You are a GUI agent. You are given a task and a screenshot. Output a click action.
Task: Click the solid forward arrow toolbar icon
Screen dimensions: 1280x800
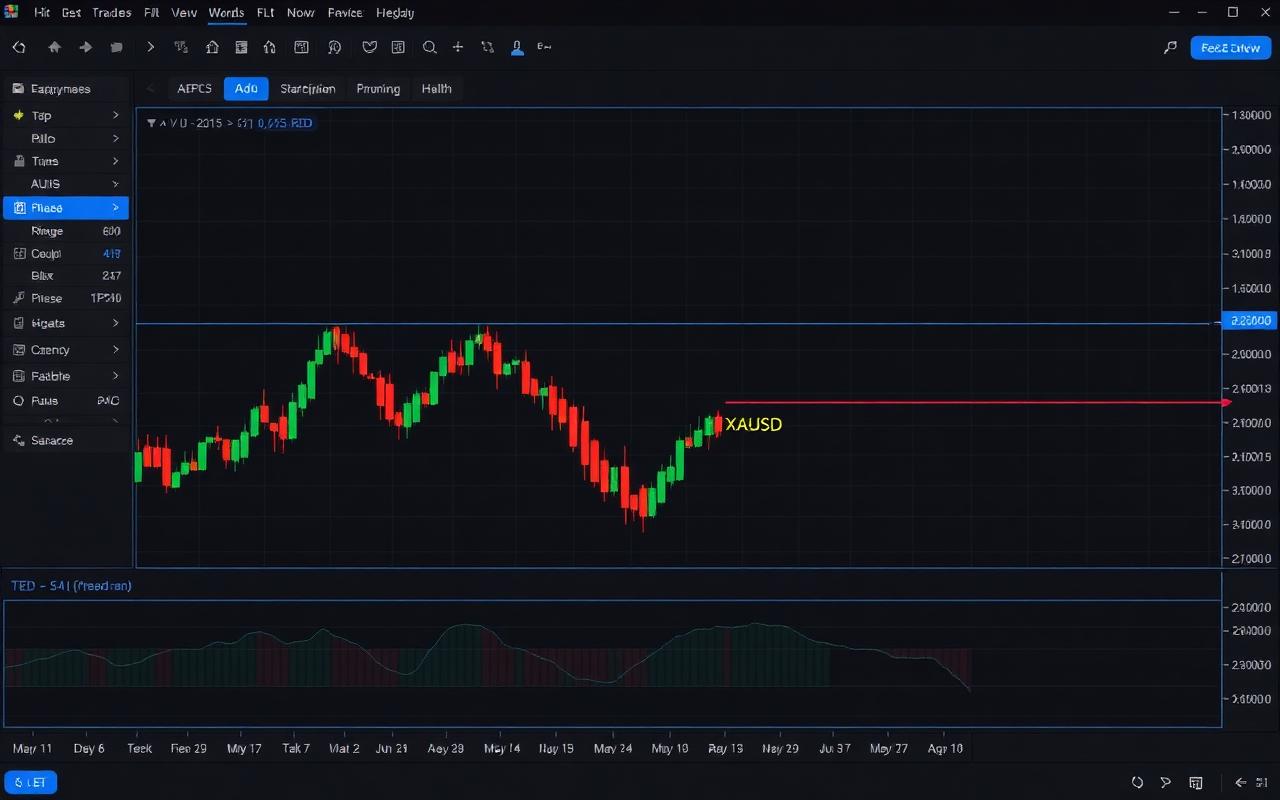(86, 47)
